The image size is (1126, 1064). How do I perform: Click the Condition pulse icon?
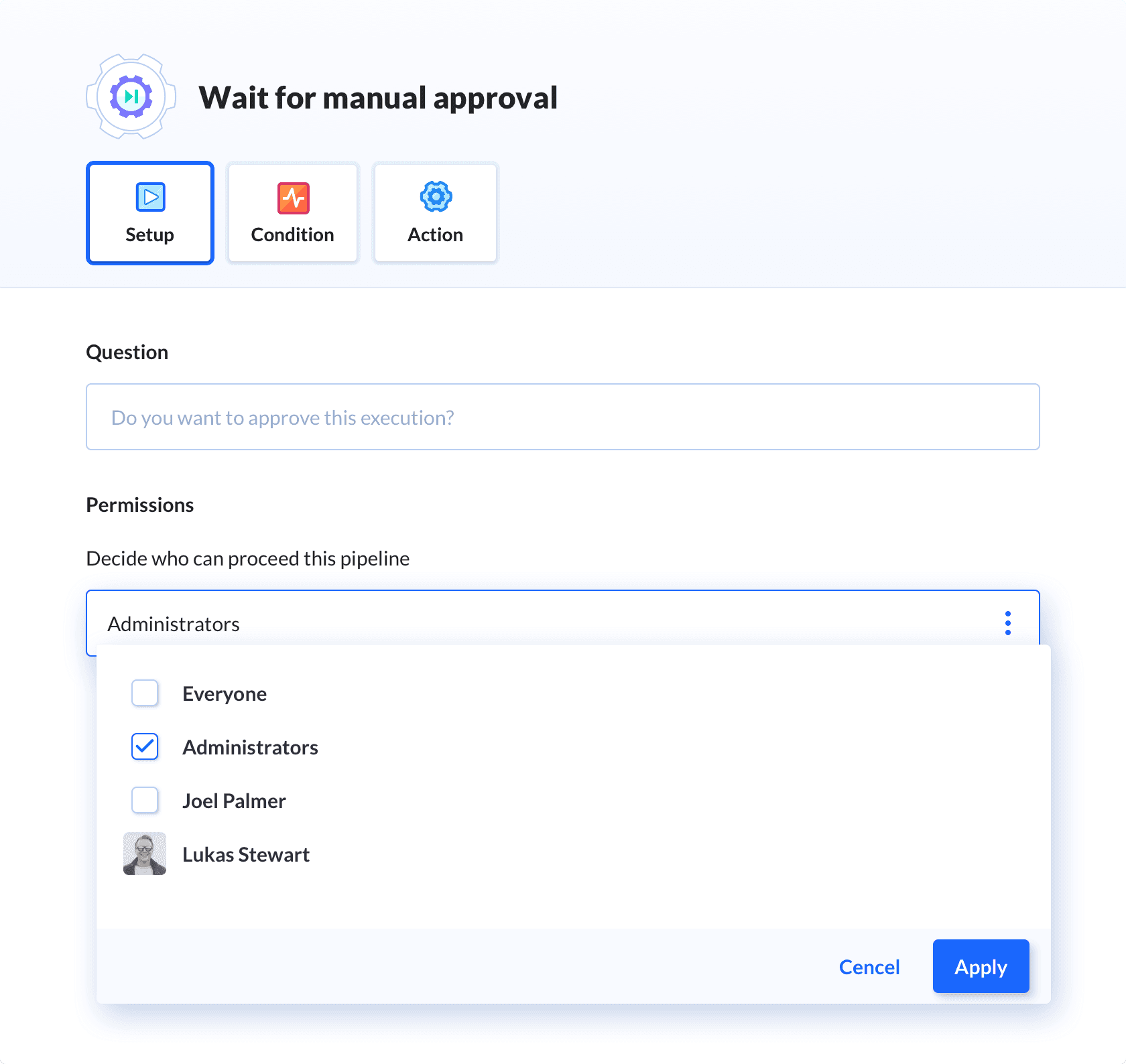[x=293, y=198]
